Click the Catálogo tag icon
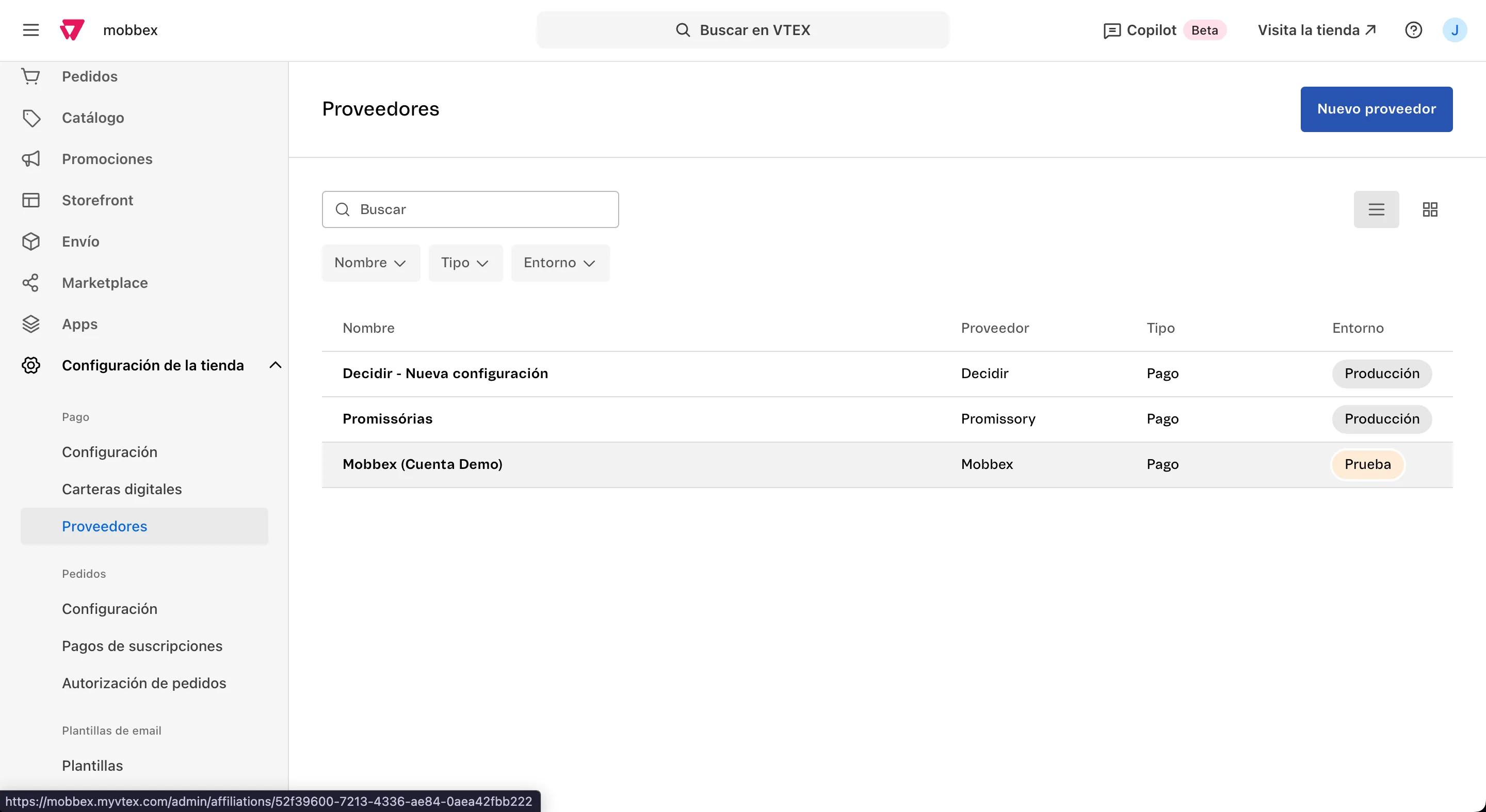Viewport: 1486px width, 812px height. pos(30,118)
